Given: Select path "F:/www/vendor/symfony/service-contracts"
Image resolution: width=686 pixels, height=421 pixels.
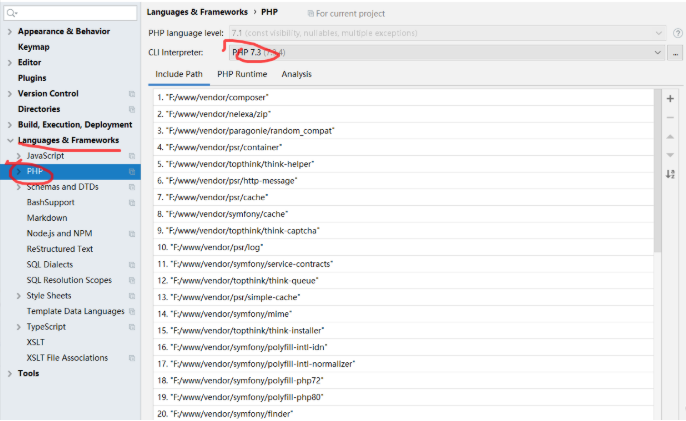Looking at the screenshot, I should click(403, 264).
